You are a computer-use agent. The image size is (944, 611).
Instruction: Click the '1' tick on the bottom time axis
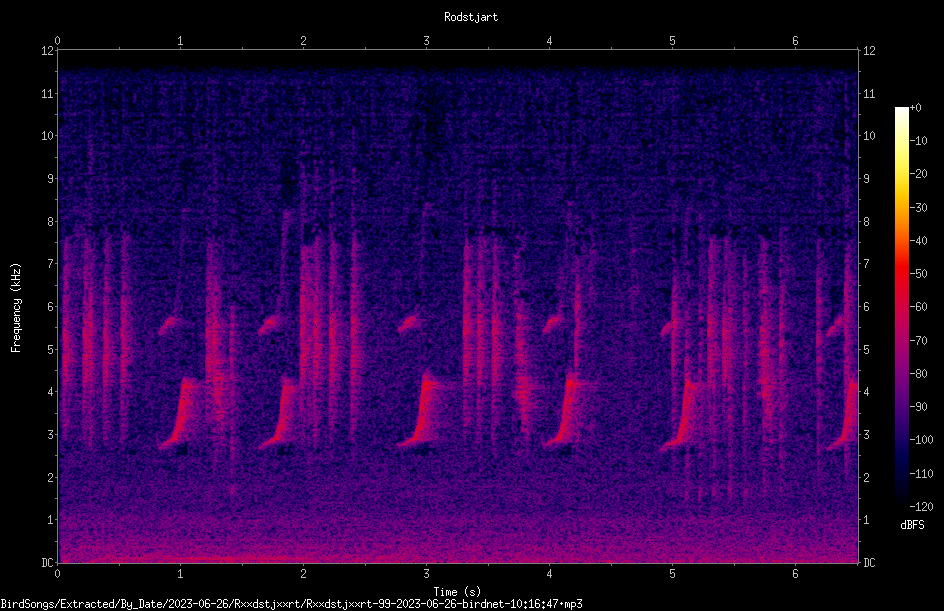[180, 574]
